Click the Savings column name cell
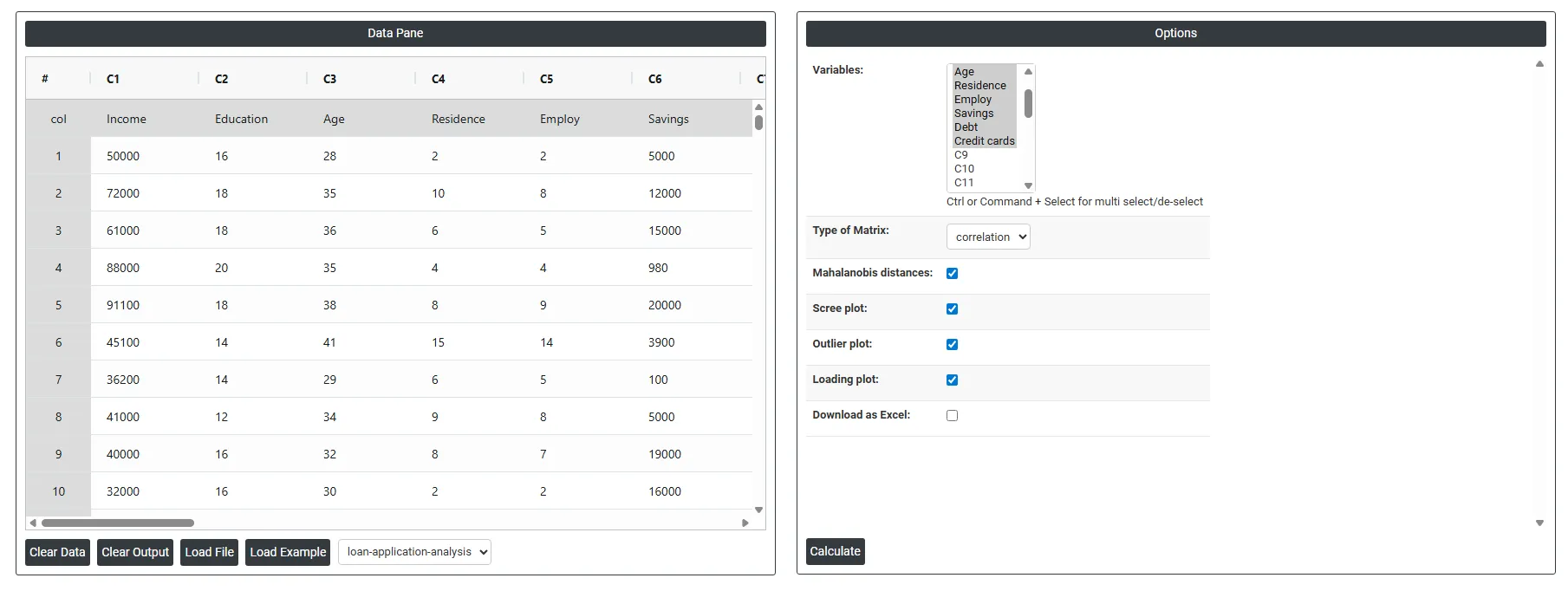This screenshot has width=1568, height=591. [686, 119]
